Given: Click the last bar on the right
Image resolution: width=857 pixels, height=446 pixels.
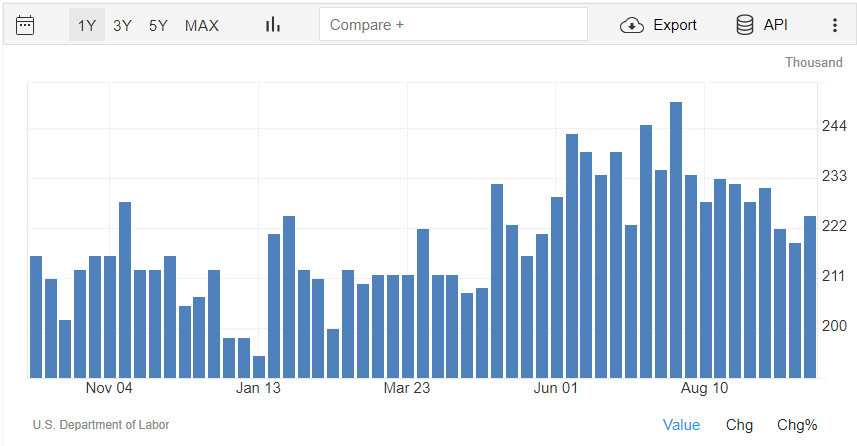Looking at the screenshot, I should 810,297.
